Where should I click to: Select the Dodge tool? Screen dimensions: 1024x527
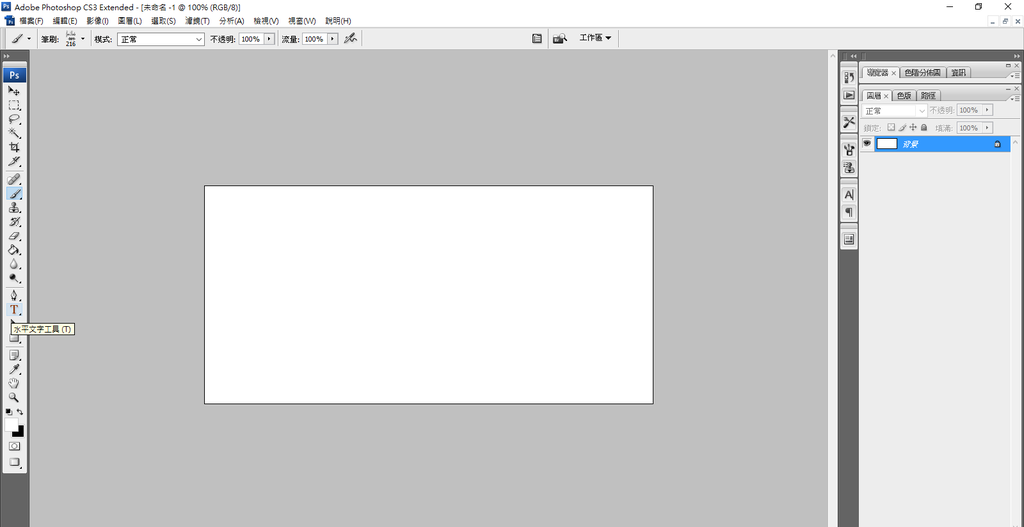tap(14, 279)
